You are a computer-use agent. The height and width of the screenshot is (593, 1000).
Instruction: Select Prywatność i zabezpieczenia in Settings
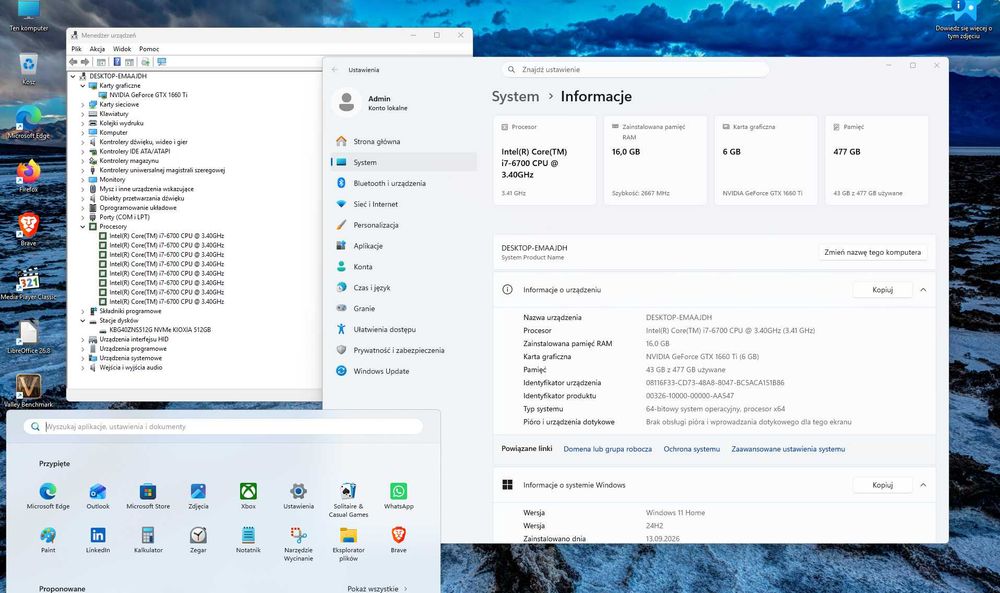tap(404, 350)
